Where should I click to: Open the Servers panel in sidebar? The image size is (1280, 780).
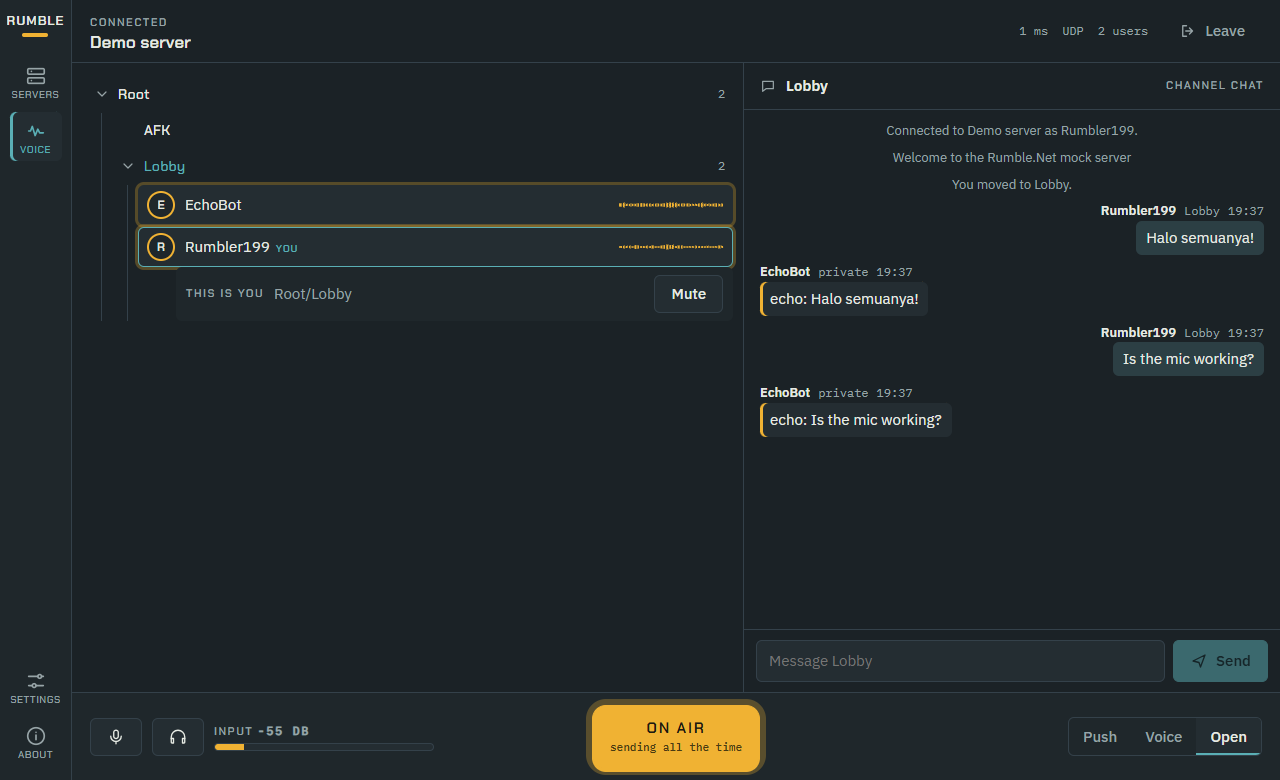click(x=35, y=83)
